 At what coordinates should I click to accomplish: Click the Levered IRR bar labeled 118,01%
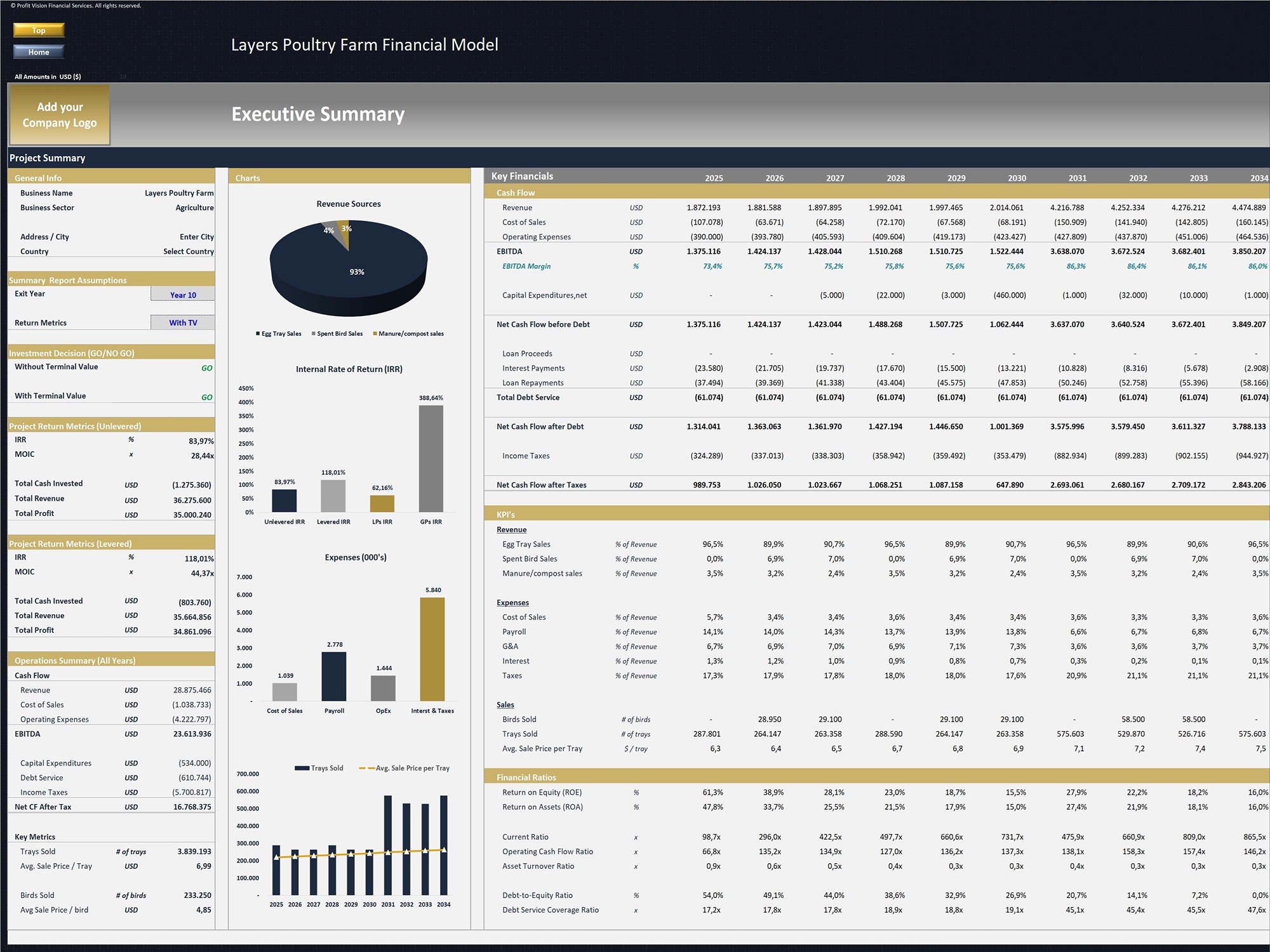[333, 496]
